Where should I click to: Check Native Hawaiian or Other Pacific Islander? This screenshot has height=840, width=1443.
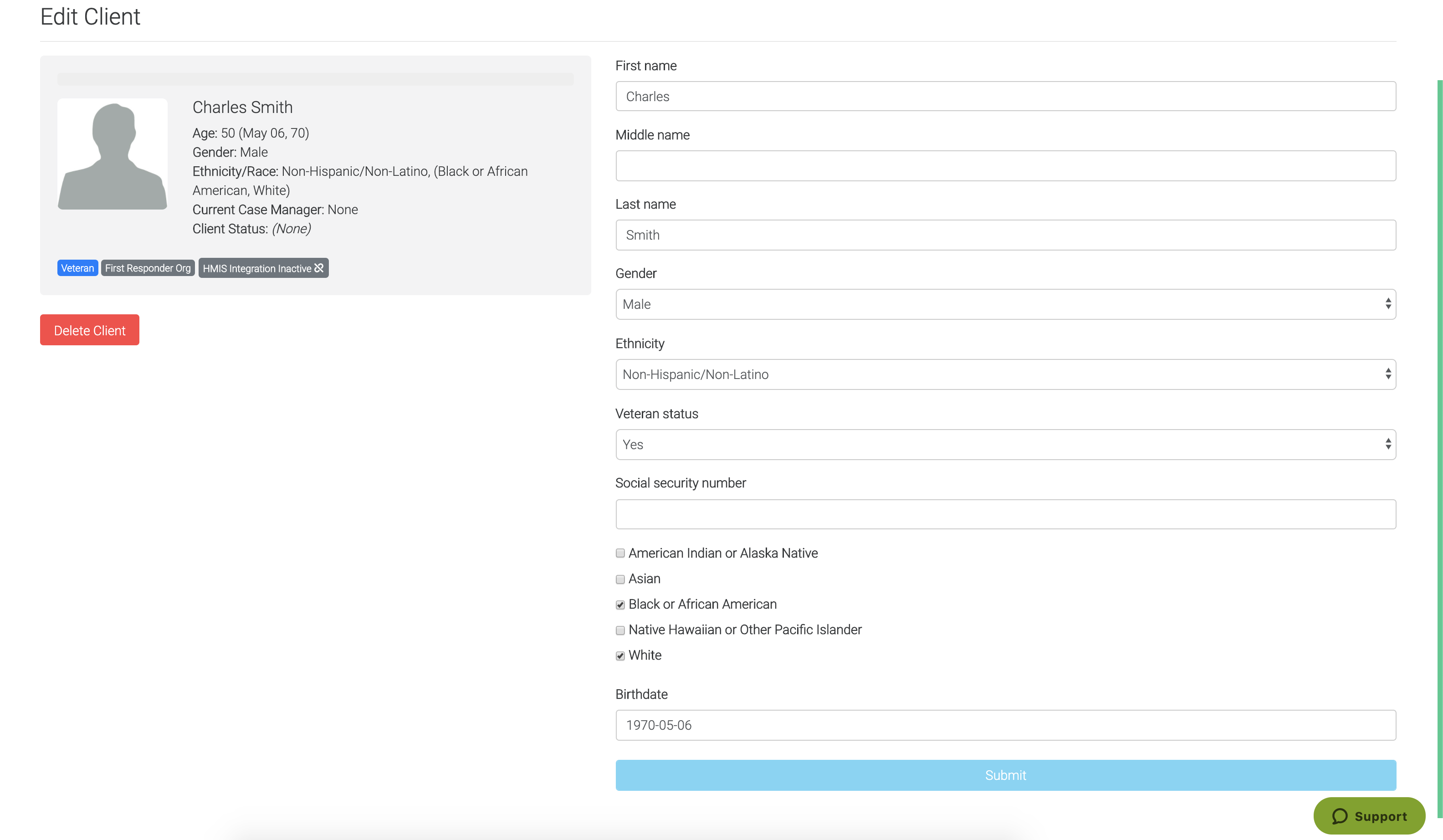(620, 630)
